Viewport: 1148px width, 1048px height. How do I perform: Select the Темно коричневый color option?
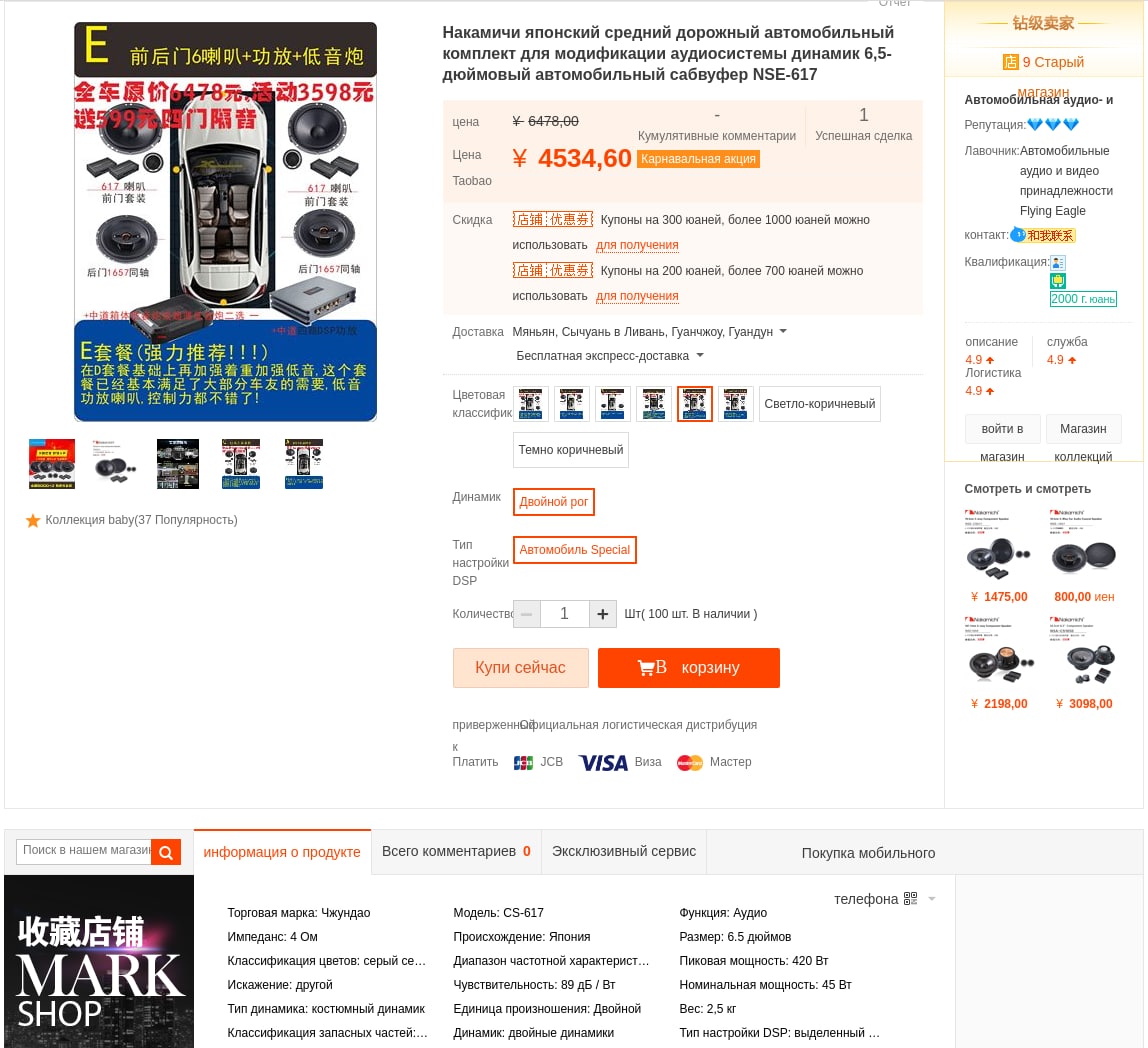[x=571, y=450]
